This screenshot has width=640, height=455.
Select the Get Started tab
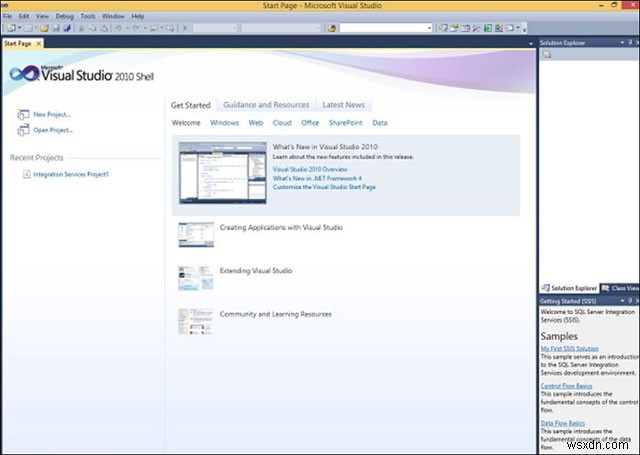tap(191, 105)
